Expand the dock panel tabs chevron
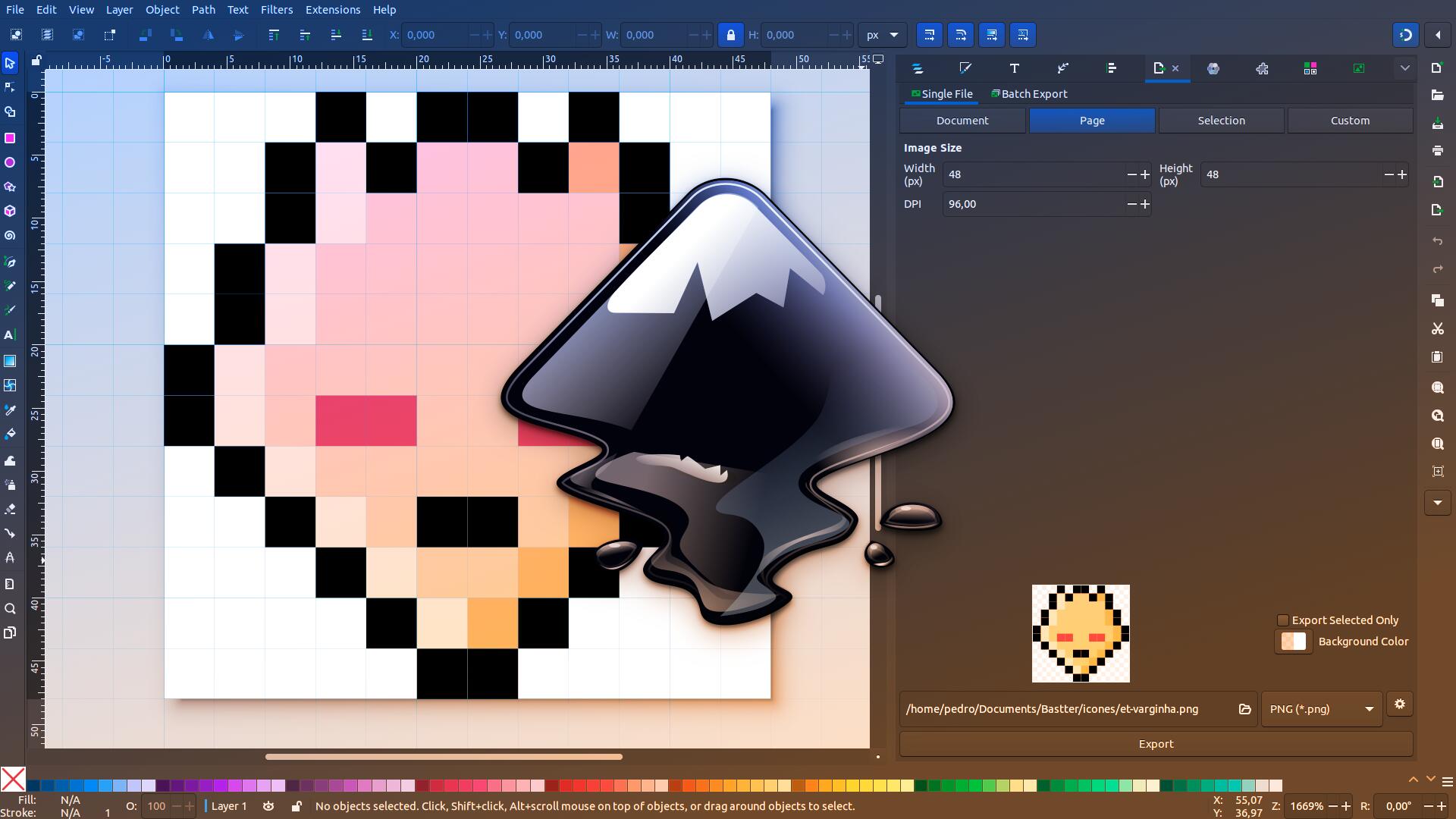 click(1404, 68)
